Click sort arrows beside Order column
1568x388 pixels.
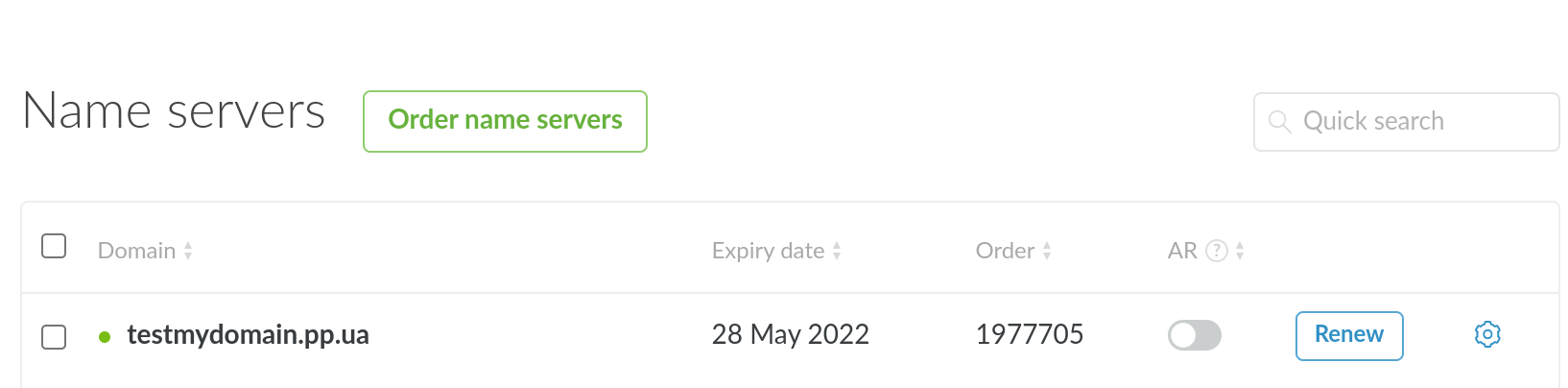[1047, 251]
